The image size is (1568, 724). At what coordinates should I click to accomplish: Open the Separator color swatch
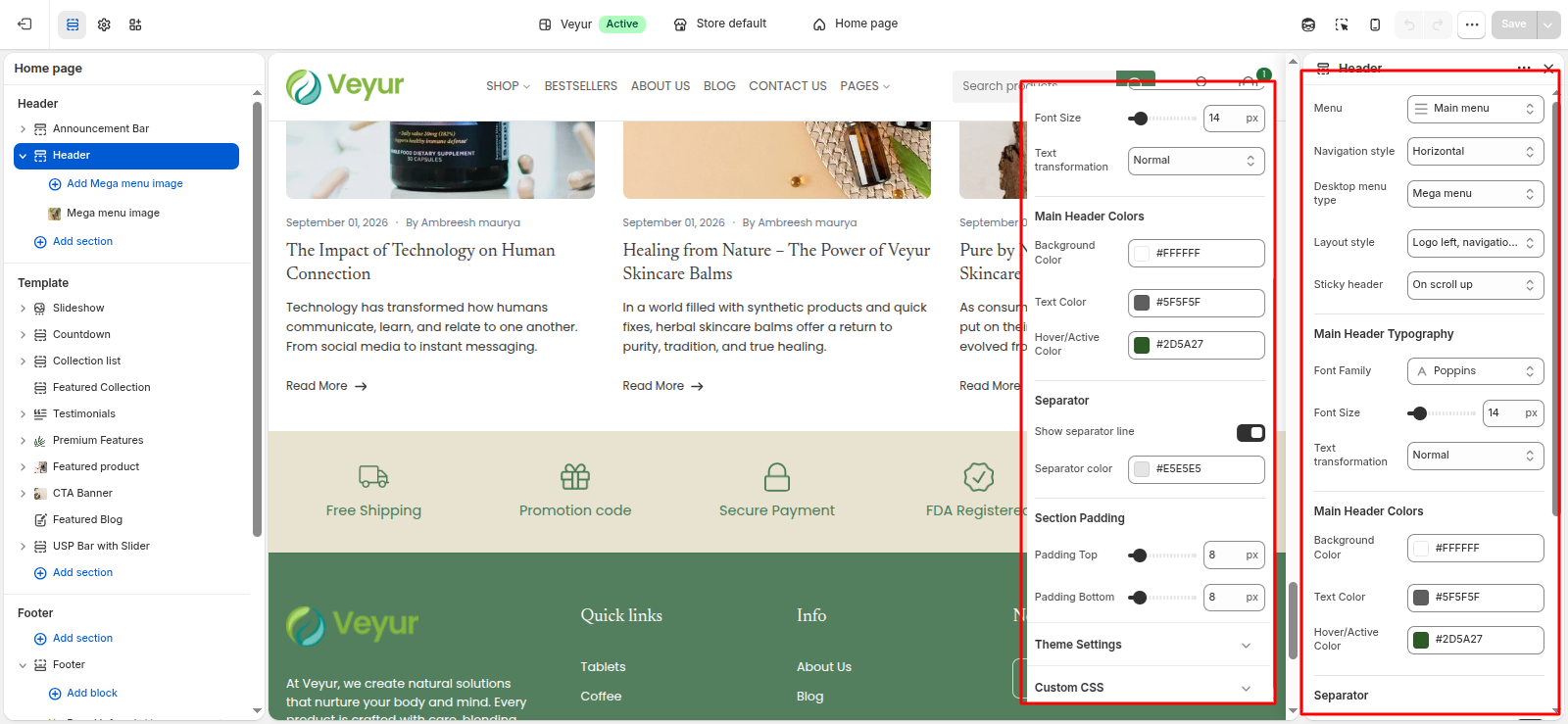(x=1142, y=469)
